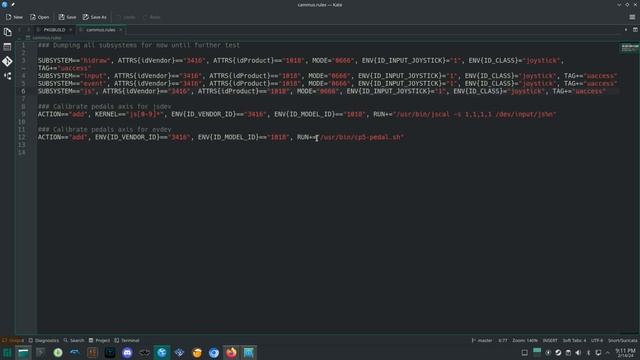Click the display configuration tray icon
The width and height of the screenshot is (640, 360).
tap(598, 353)
